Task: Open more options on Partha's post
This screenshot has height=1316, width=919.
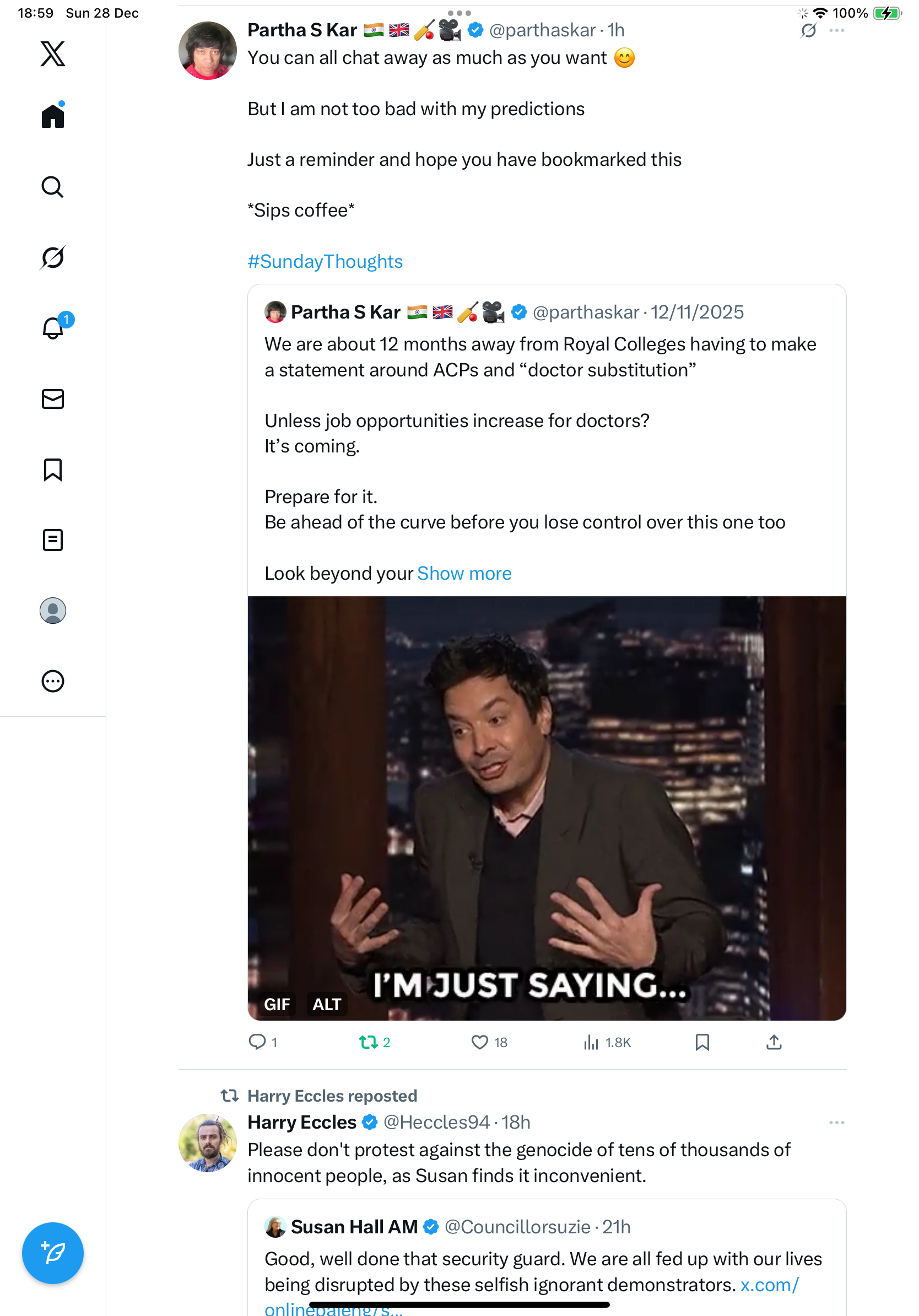Action: tap(836, 31)
